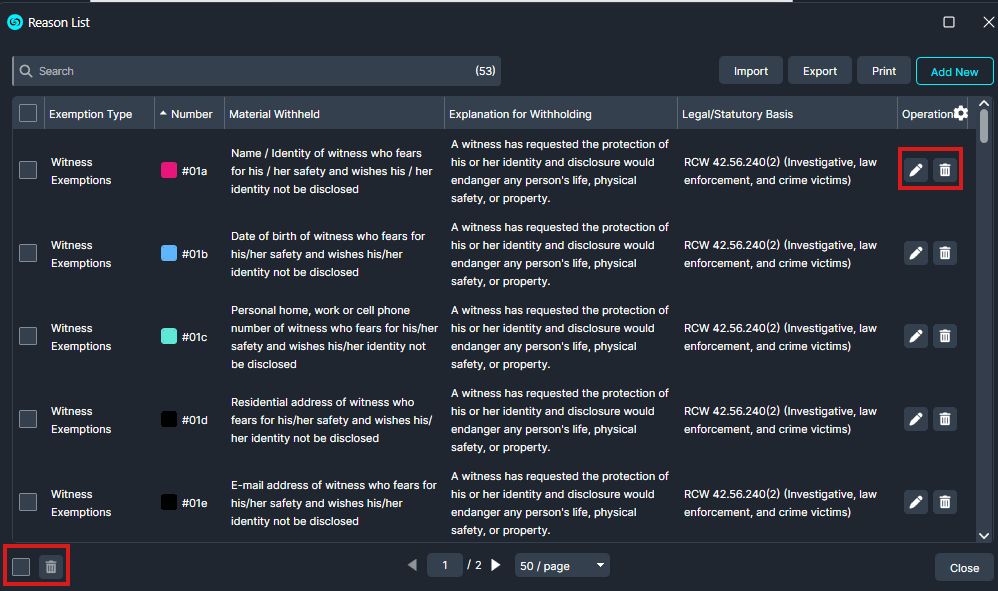Check the box for row #01b
The height and width of the screenshot is (591, 998).
(28, 253)
